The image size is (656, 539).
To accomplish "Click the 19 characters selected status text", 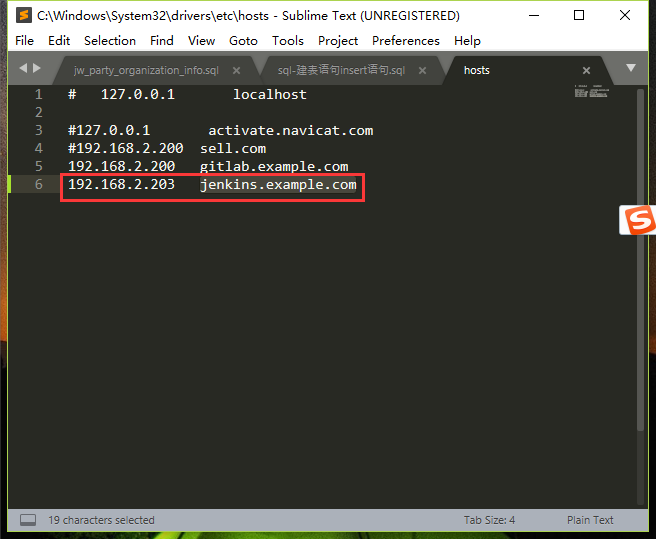I will click(101, 520).
